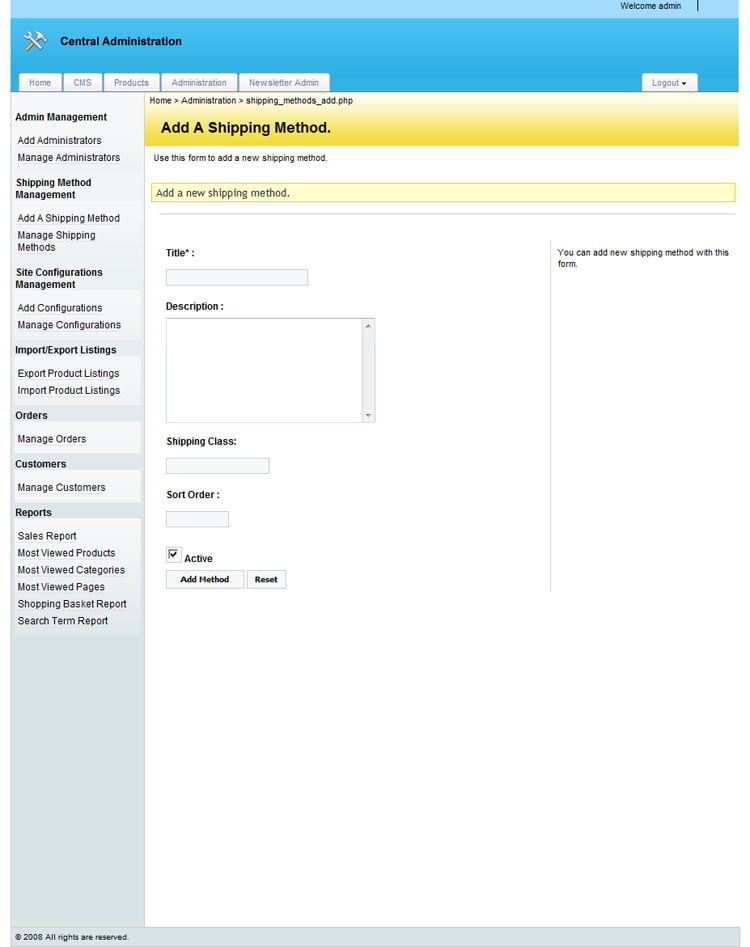The height and width of the screenshot is (947, 750).
Task: Open Add Configurations link
Action: point(60,308)
